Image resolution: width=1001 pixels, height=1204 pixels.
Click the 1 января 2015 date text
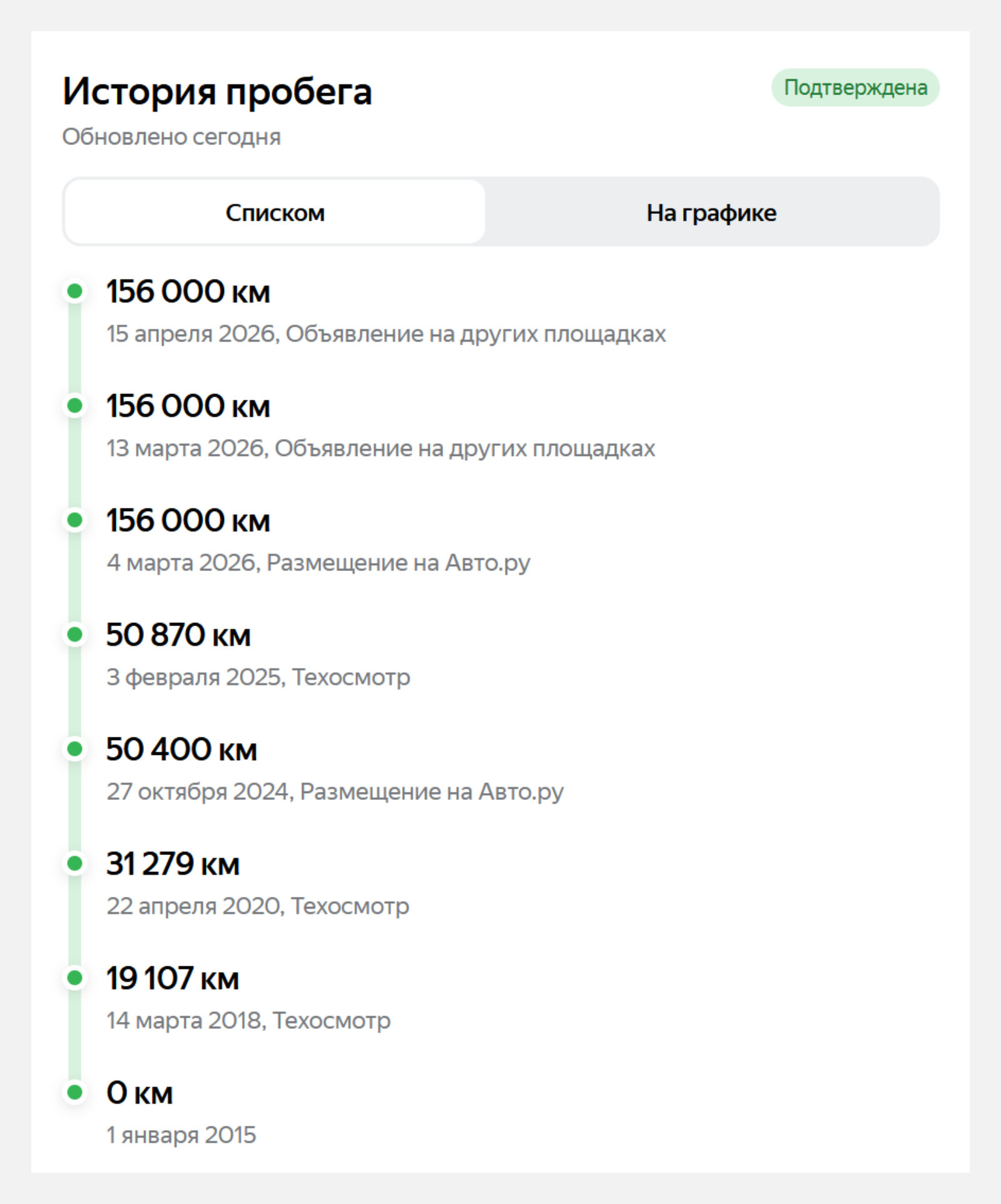tap(181, 1135)
